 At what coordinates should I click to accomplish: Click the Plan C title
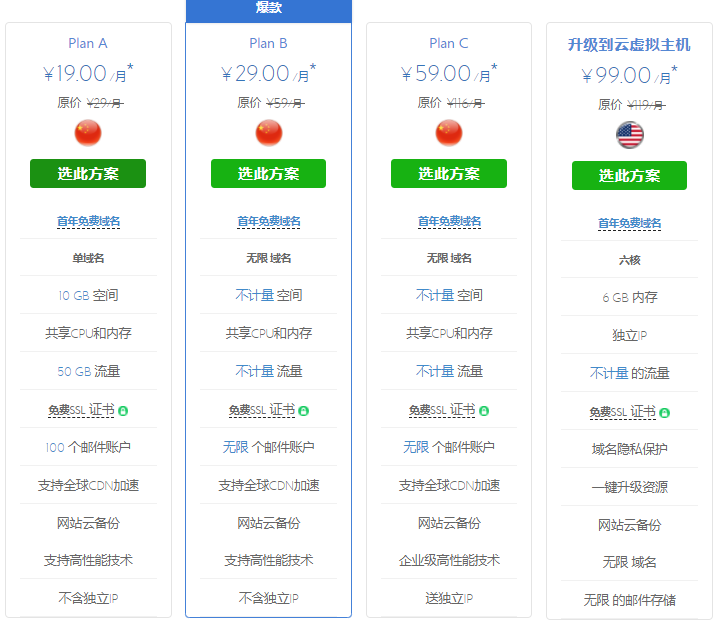click(449, 43)
